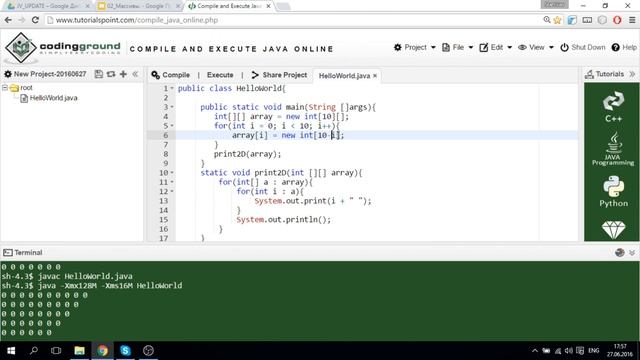The height and width of the screenshot is (360, 640).
Task: Switch to the first browser tab
Action: coord(48,6)
